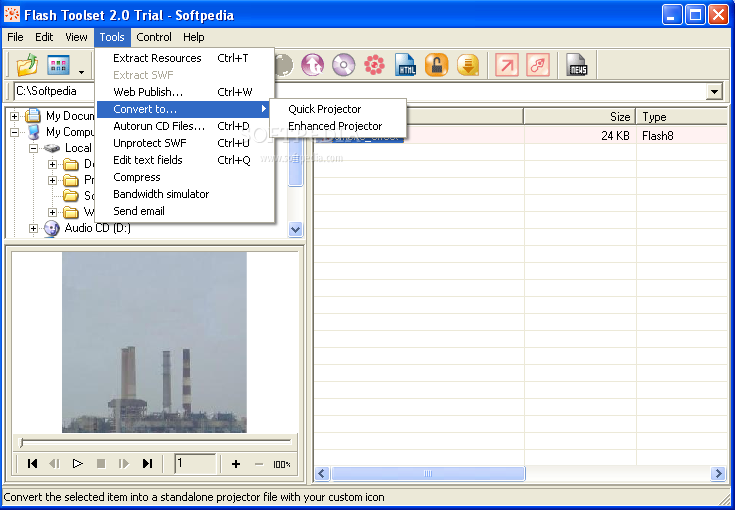Screen dimensions: 735x510
Task: Choose Edit text fields menu entry
Action: point(185,160)
